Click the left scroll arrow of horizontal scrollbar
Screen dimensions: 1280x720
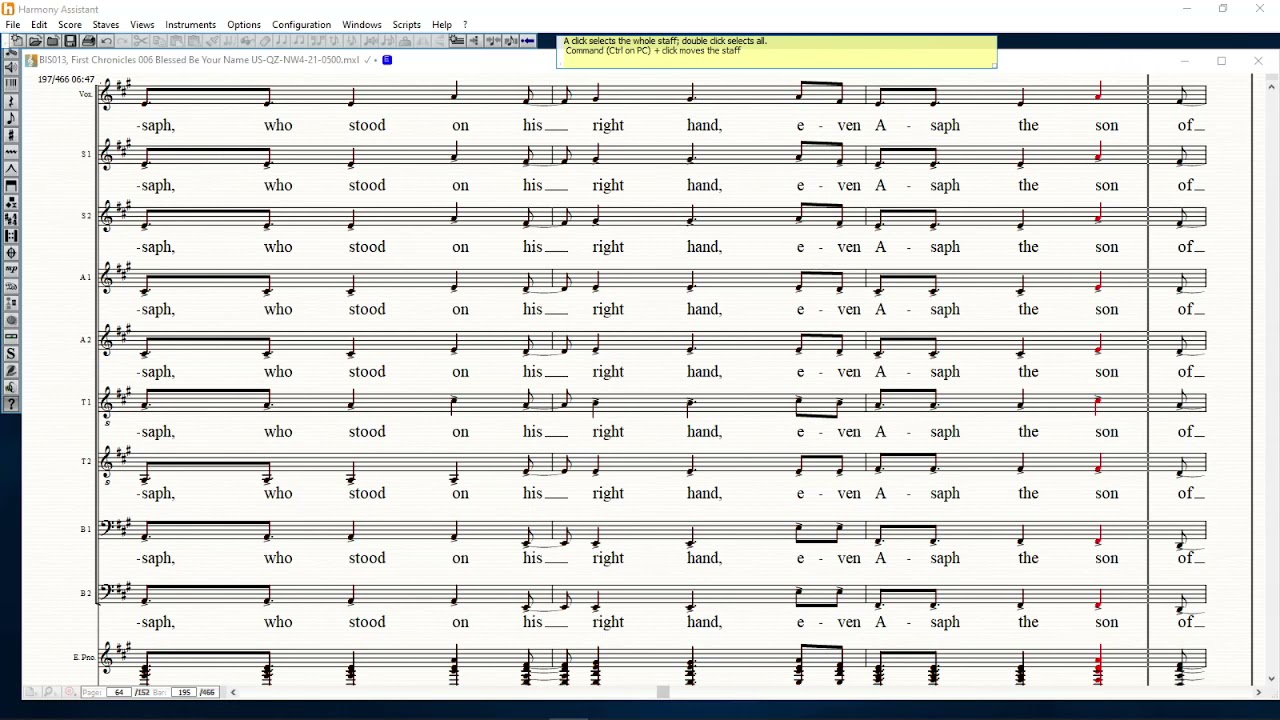click(x=233, y=692)
